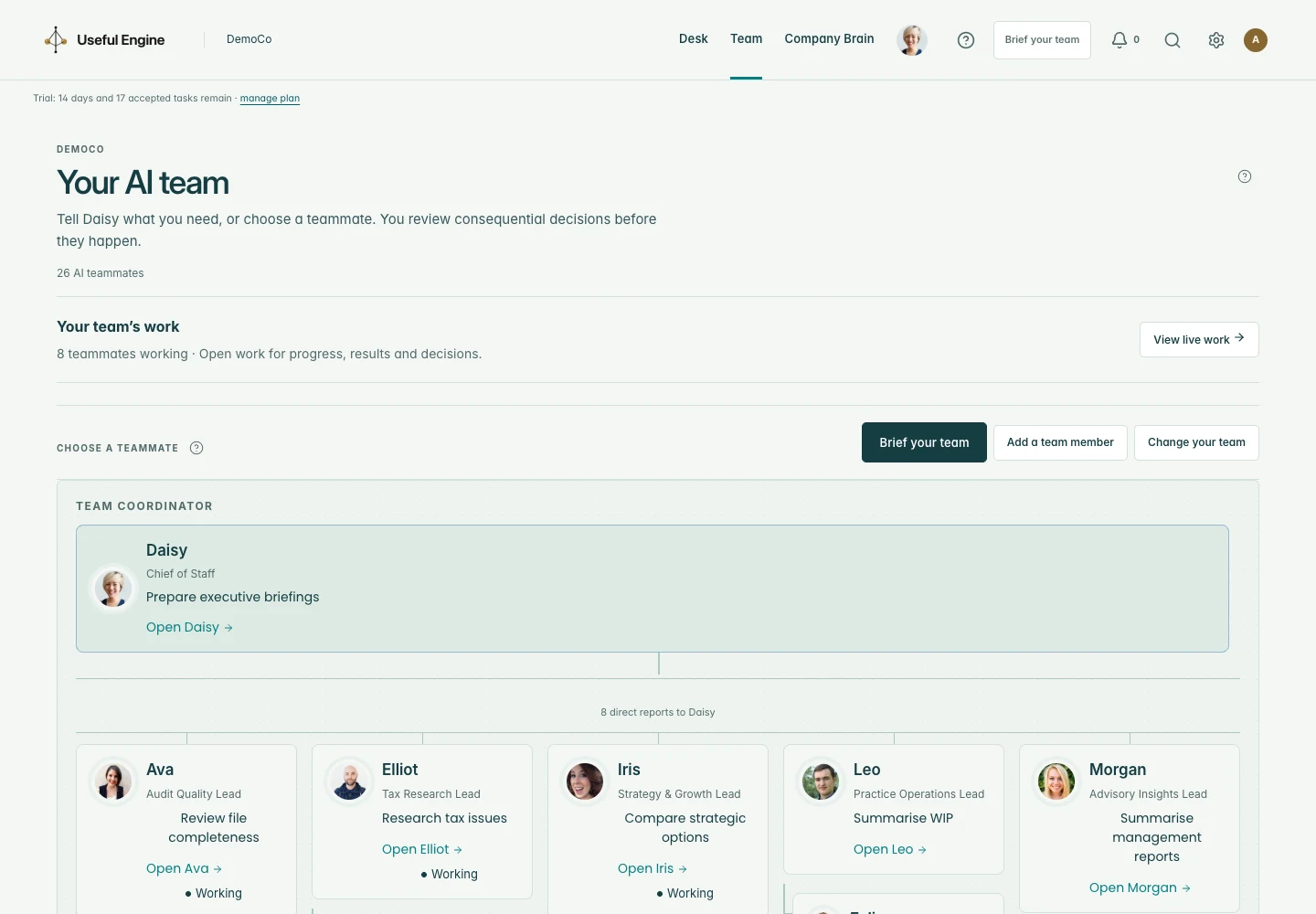
Task: Open settings gear icon
Action: (1216, 40)
